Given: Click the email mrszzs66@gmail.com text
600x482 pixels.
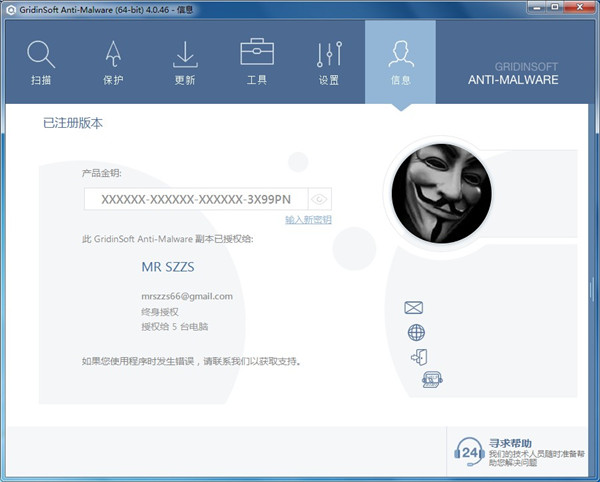Looking at the screenshot, I should pyautogui.click(x=187, y=296).
